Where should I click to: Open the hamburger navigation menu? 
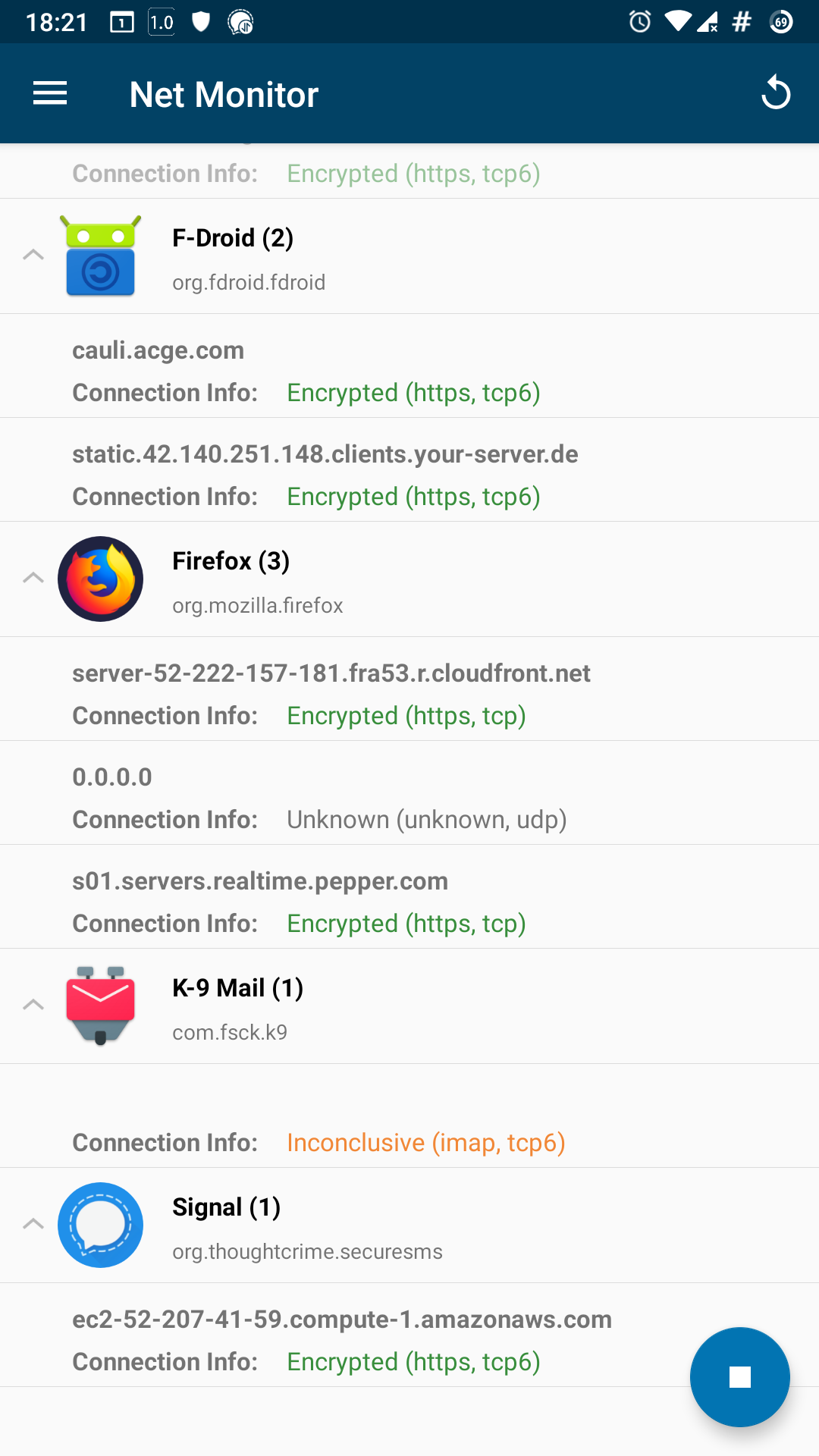[x=50, y=94]
